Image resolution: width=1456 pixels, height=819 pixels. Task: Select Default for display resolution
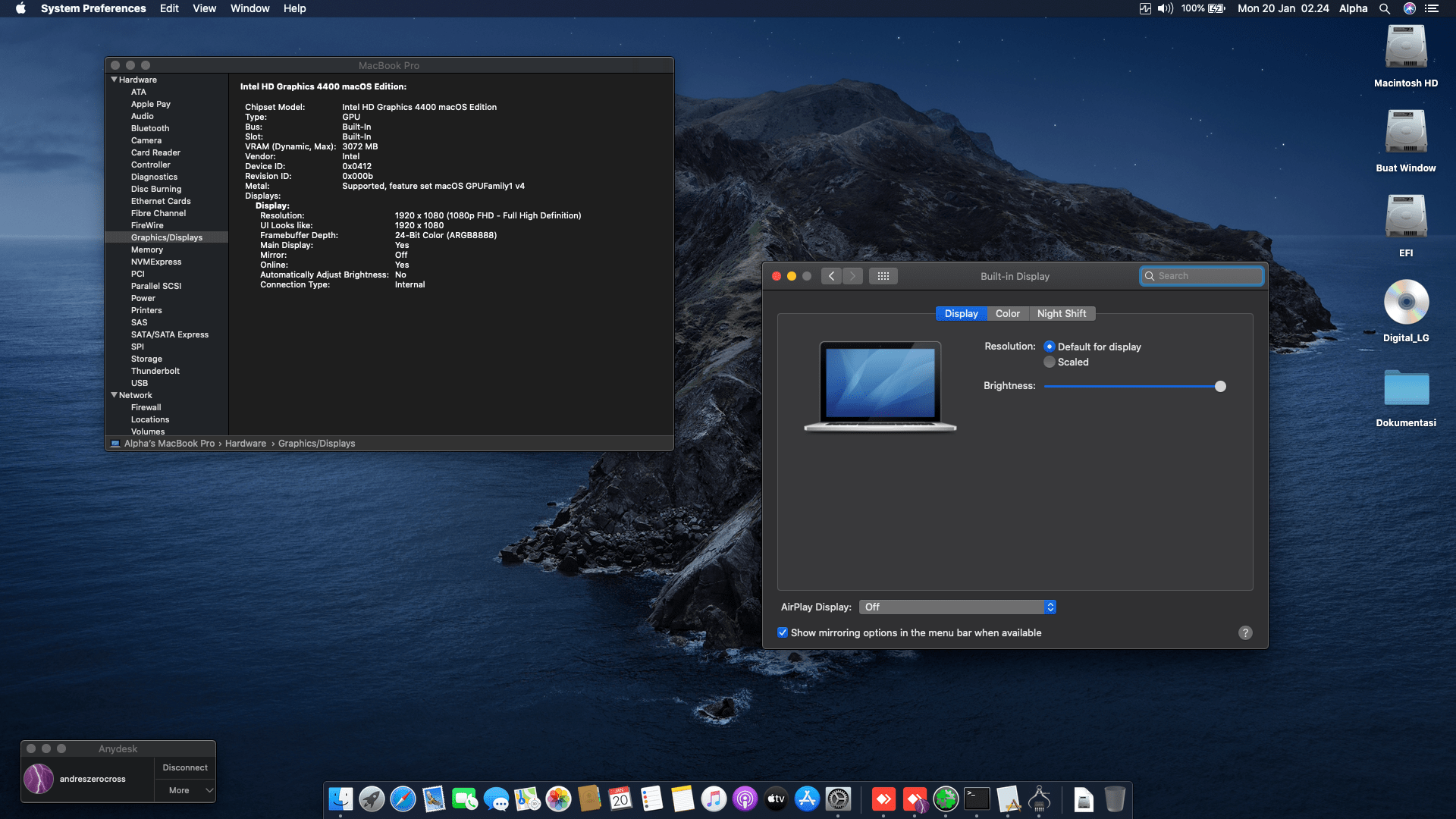(x=1050, y=347)
